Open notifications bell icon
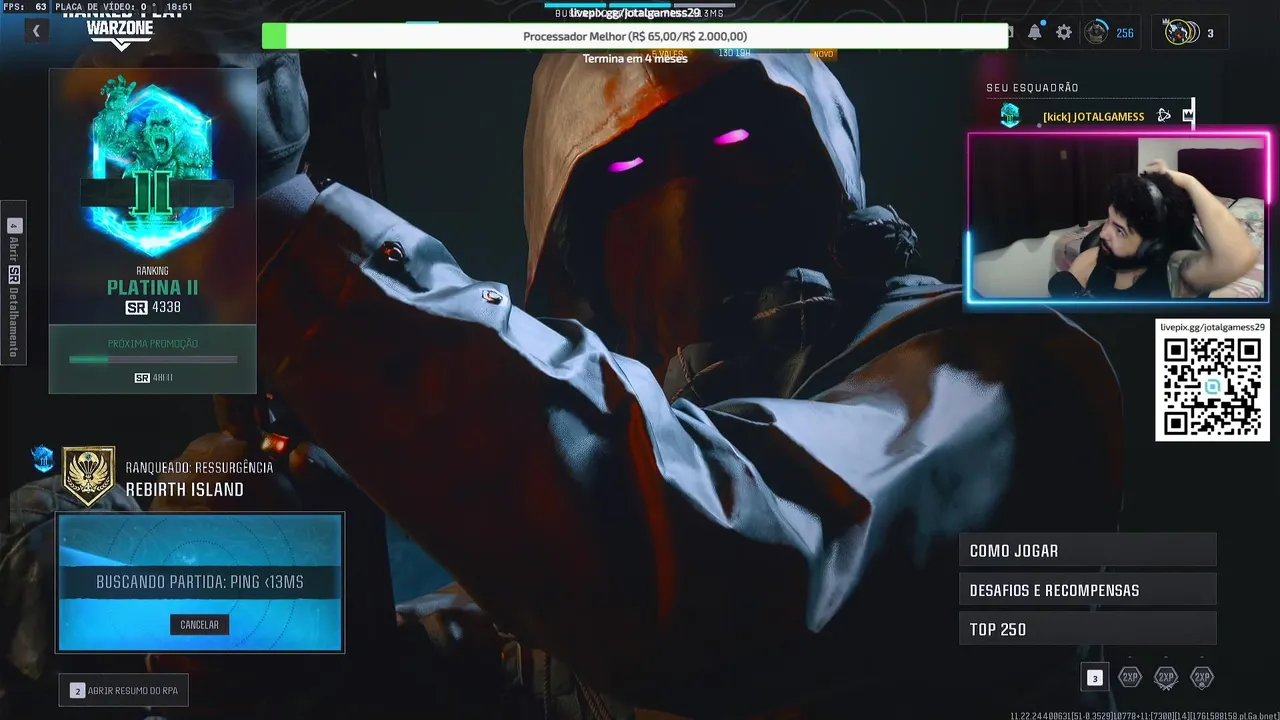The height and width of the screenshot is (720, 1280). pyautogui.click(x=1035, y=33)
